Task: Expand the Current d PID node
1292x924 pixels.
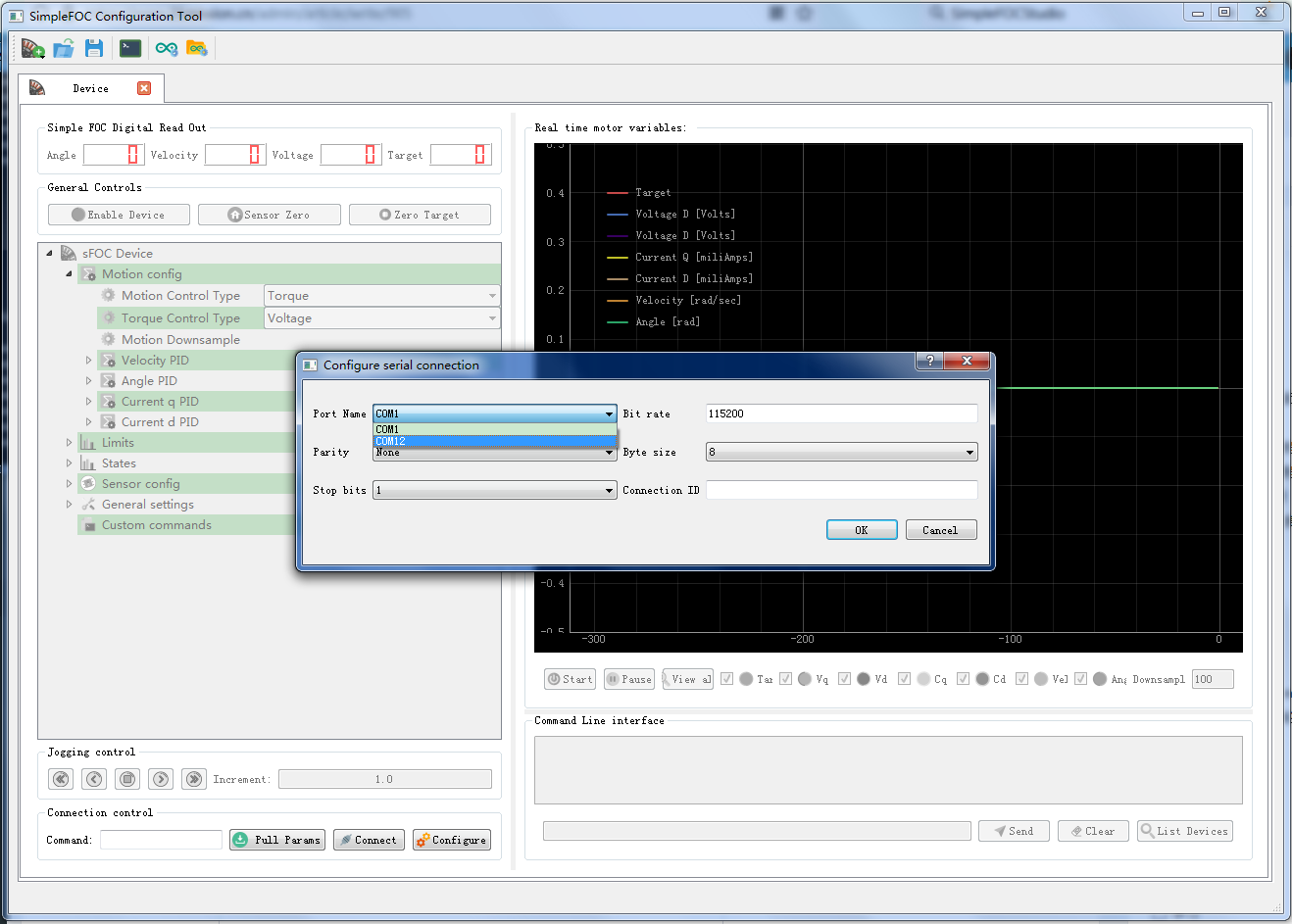Action: pyautogui.click(x=89, y=422)
